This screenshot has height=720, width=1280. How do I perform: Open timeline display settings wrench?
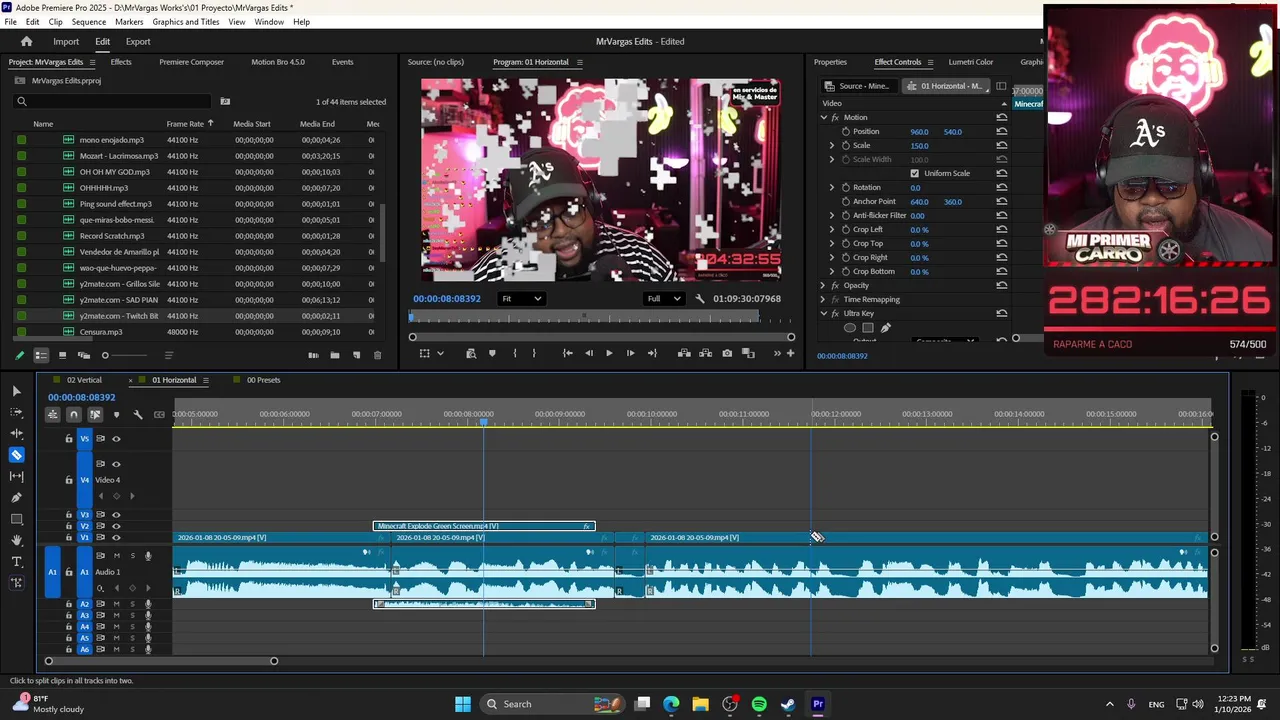[138, 414]
